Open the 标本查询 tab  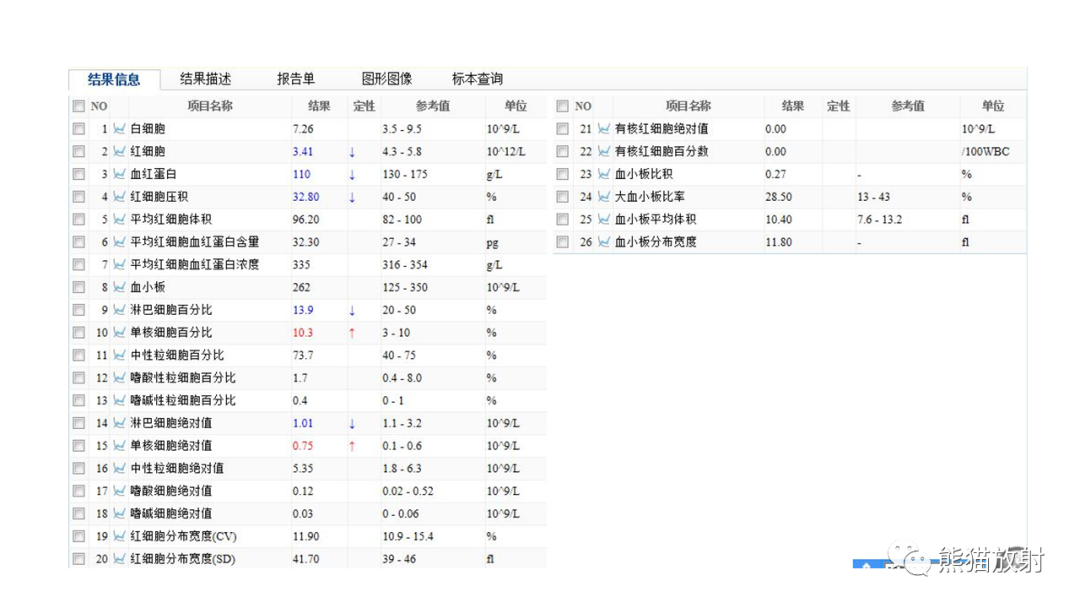pos(477,78)
